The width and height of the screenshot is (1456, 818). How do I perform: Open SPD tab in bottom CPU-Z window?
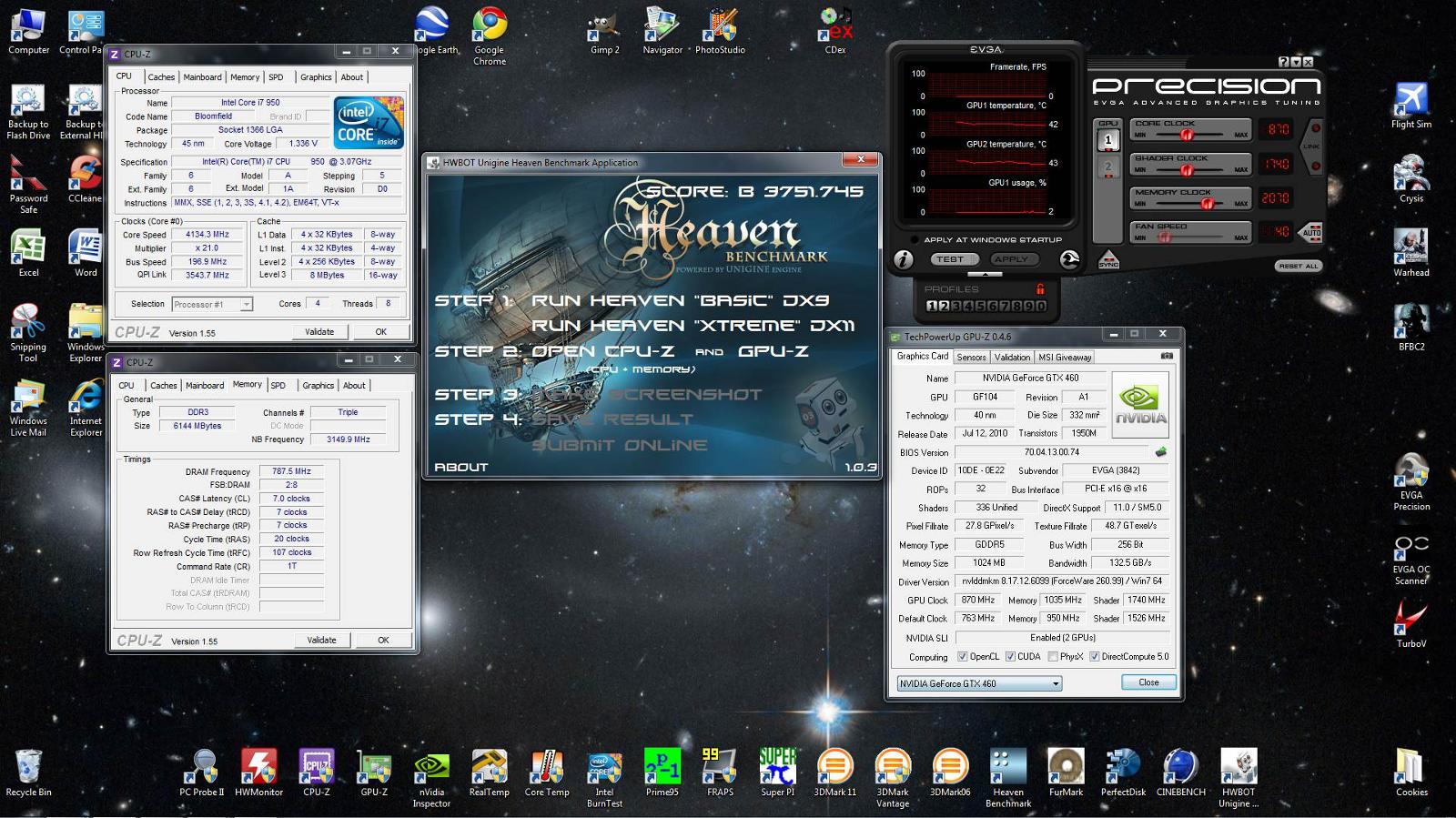click(278, 386)
